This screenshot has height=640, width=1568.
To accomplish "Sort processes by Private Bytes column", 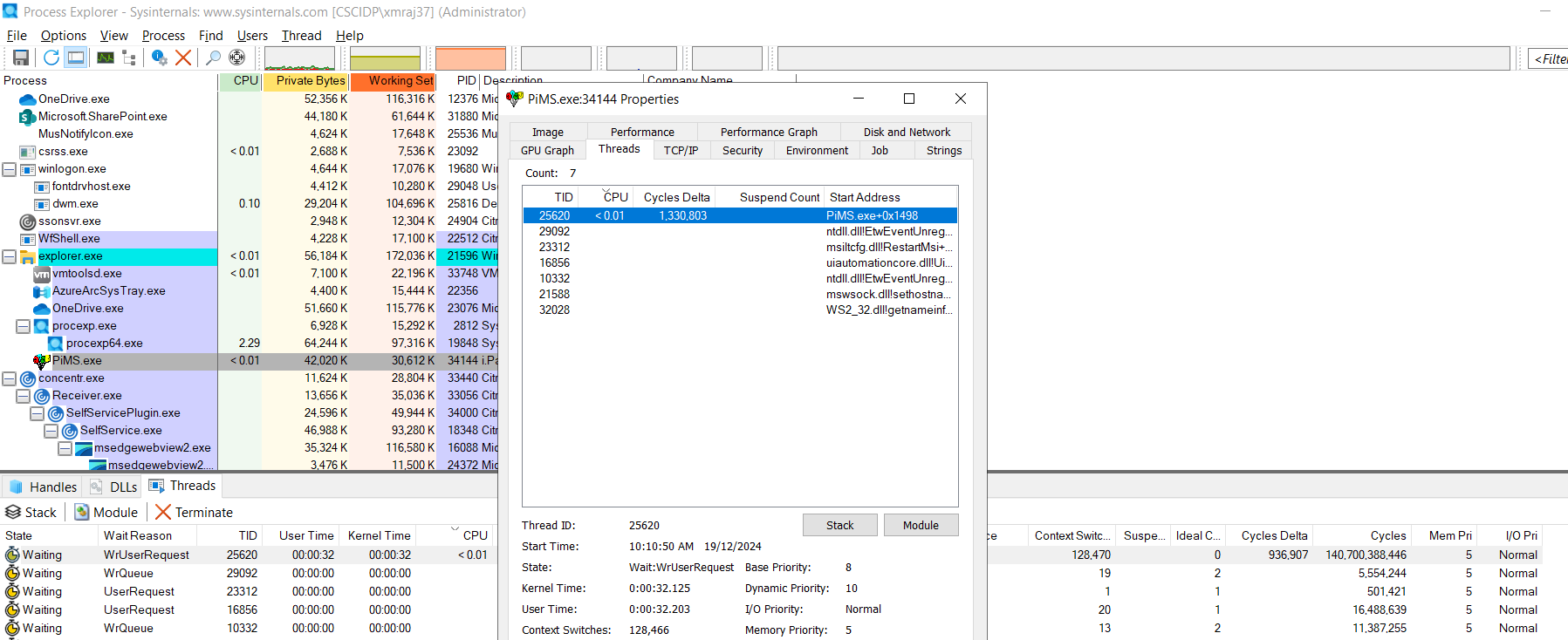I will tap(305, 81).
